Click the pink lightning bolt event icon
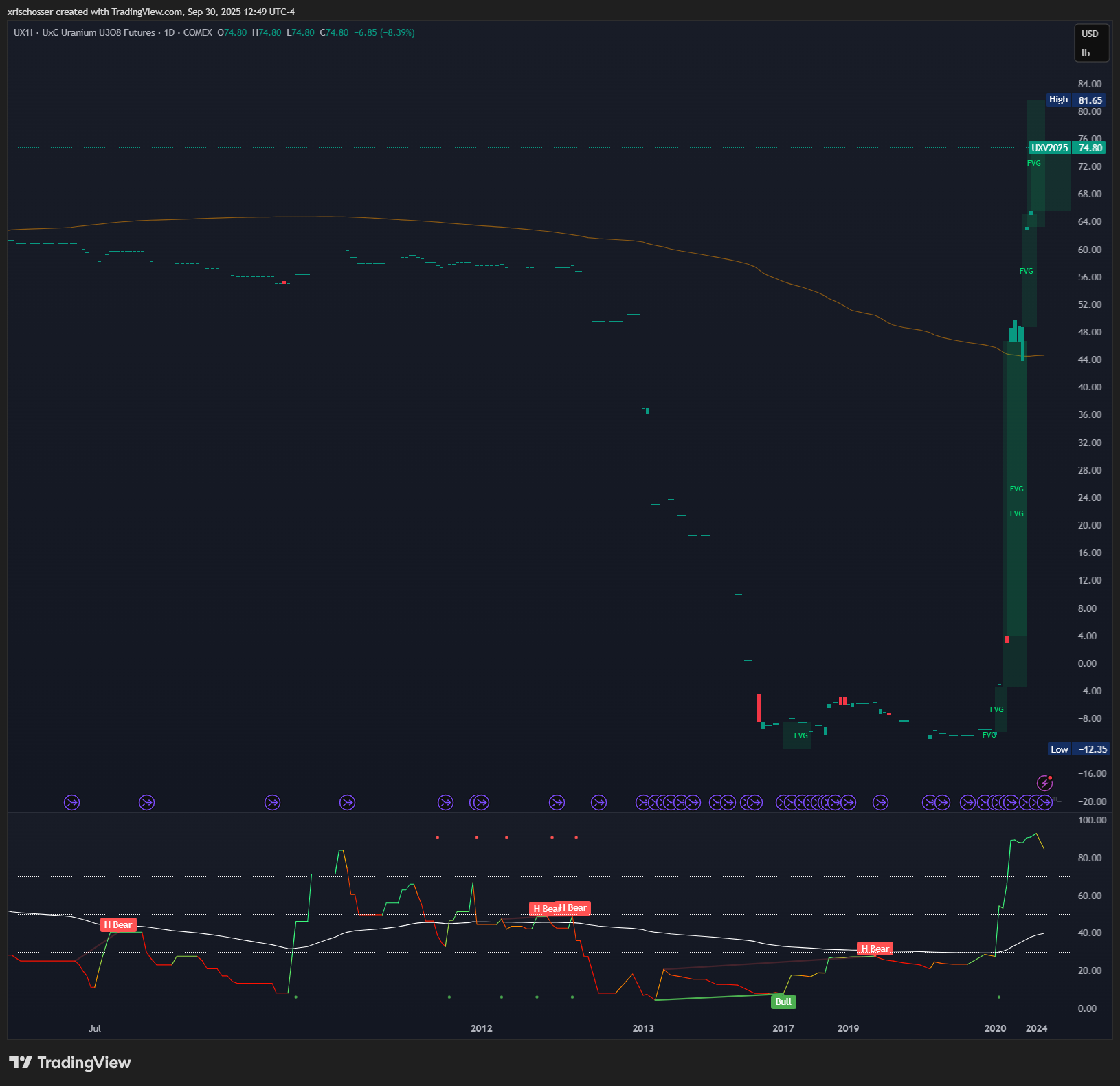The width and height of the screenshot is (1120, 1086). click(1044, 783)
